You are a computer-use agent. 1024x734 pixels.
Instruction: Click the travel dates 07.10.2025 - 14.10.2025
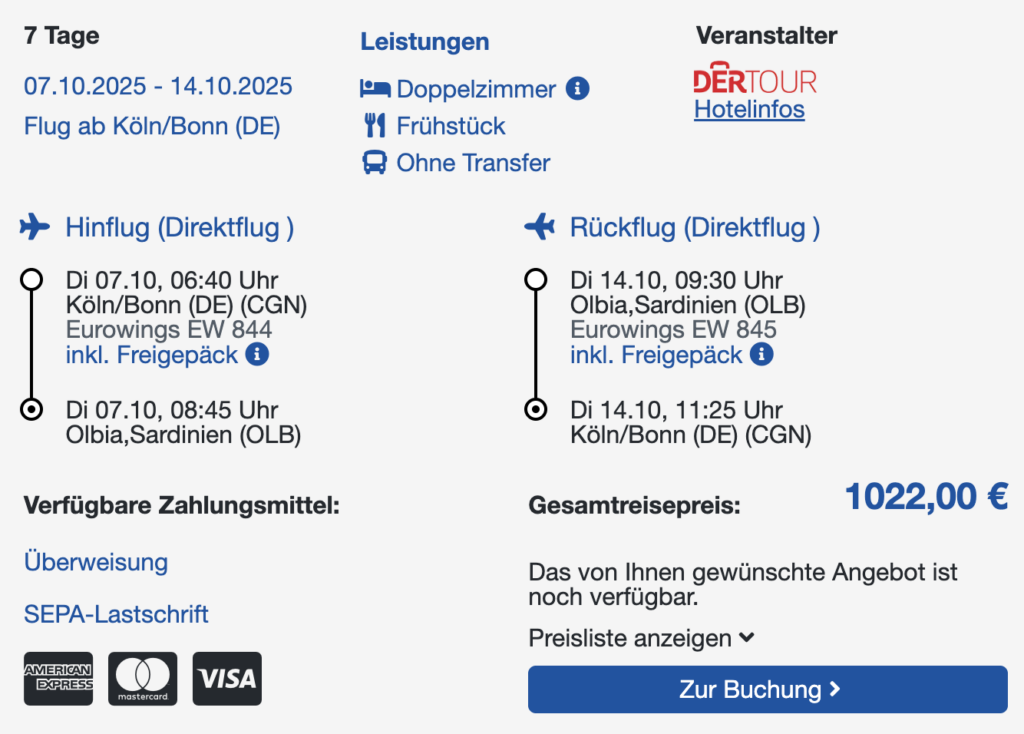[158, 86]
